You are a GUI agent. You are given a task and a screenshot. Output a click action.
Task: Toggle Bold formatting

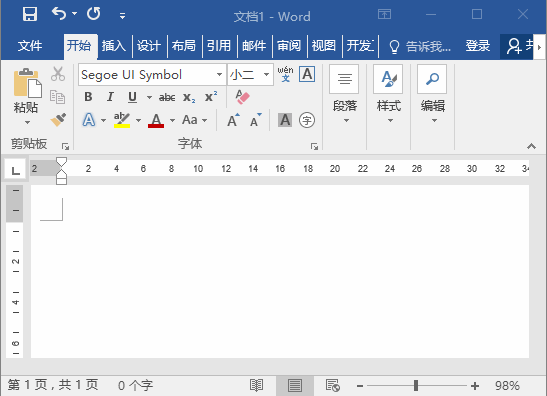pos(88,97)
